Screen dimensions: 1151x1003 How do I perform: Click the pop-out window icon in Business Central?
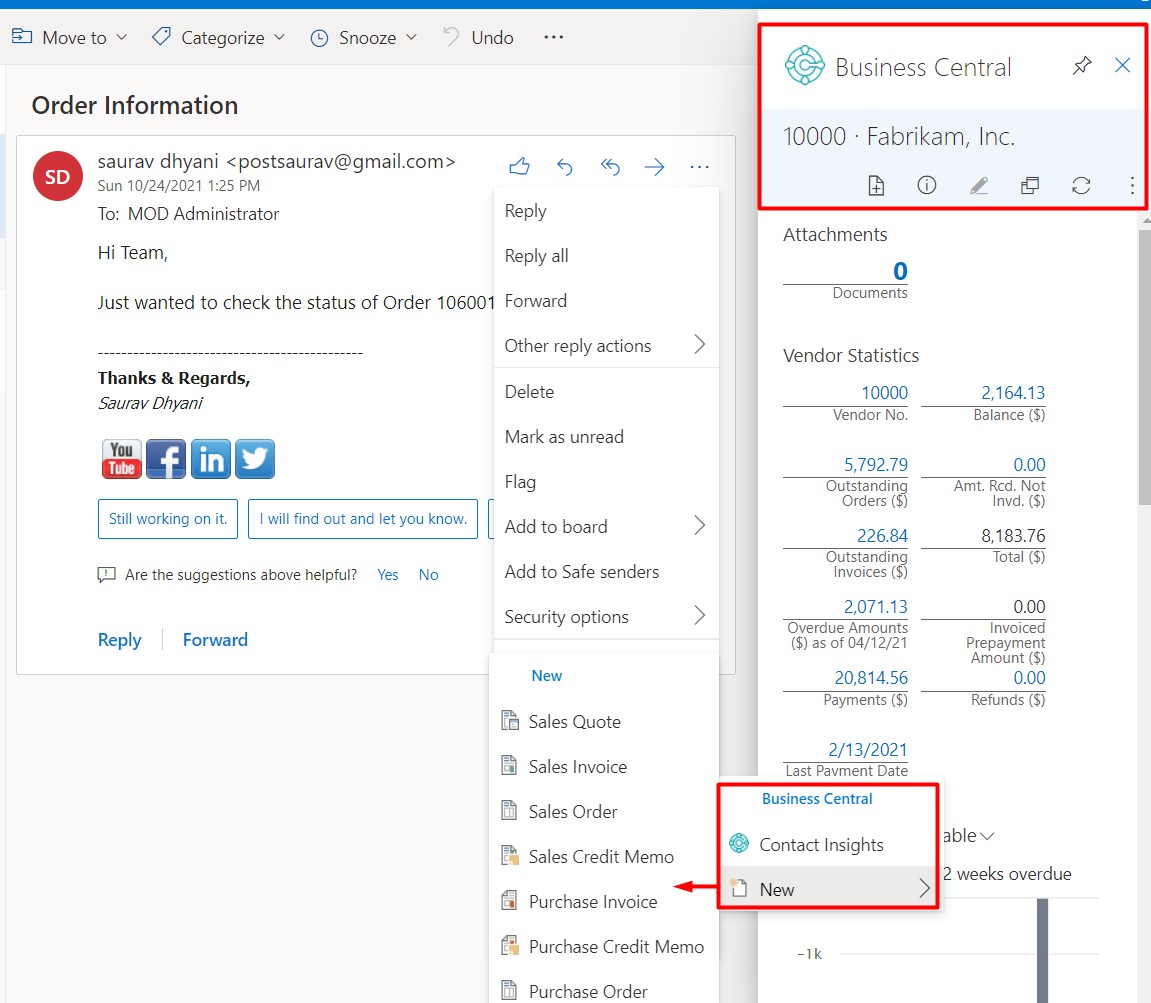pos(1030,185)
